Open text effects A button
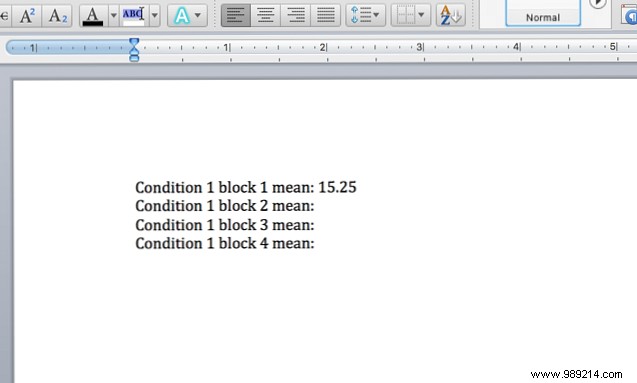 [x=181, y=16]
